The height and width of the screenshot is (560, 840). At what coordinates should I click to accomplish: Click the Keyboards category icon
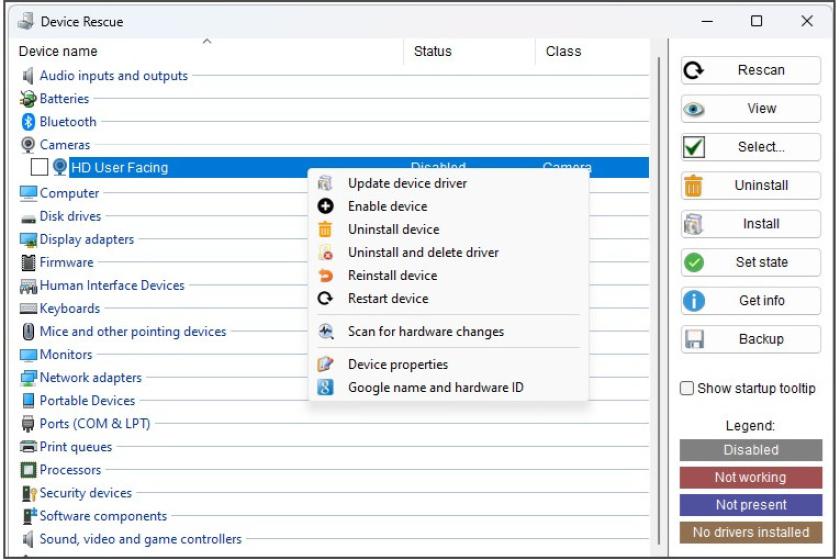pos(28,309)
